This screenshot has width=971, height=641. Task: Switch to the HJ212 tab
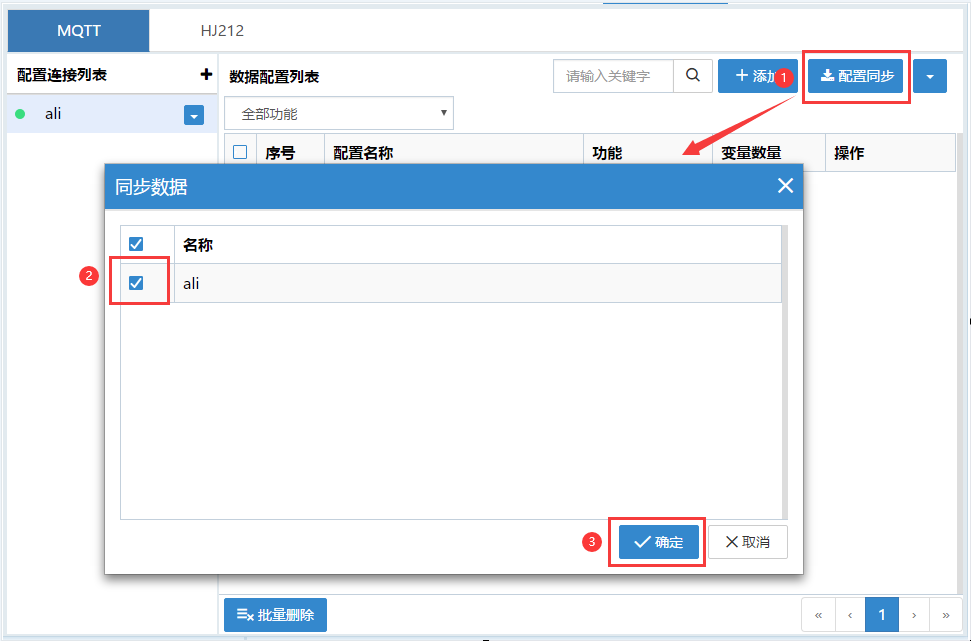coord(222,31)
